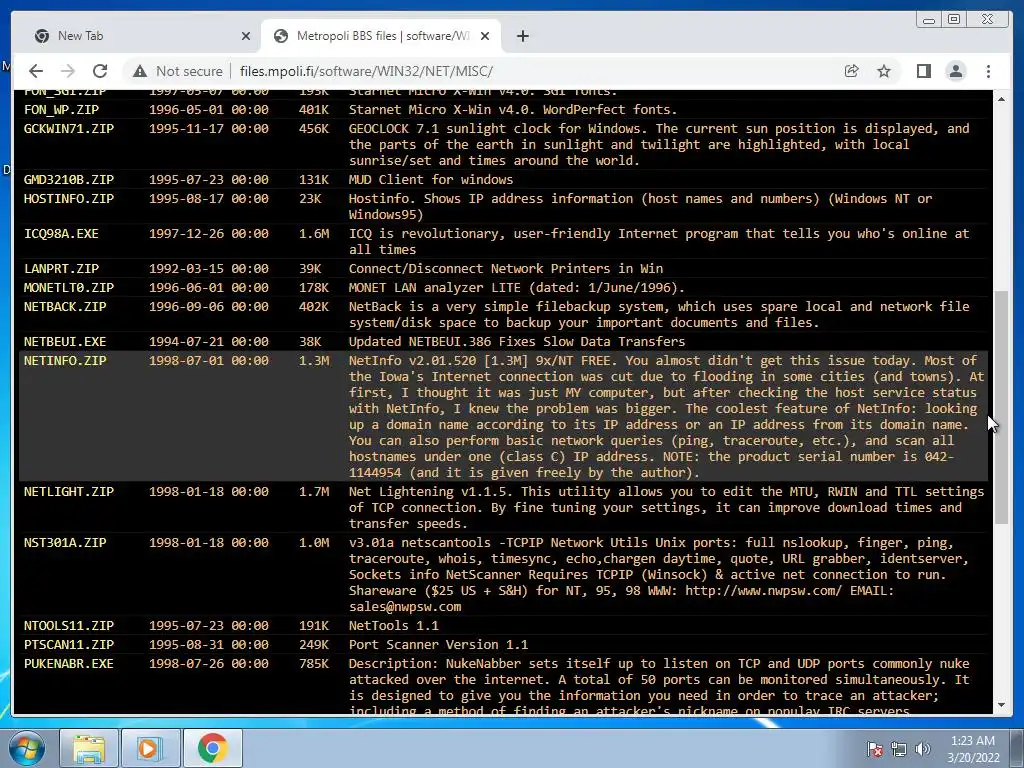Click the 'MUD Client for windows' description
Image resolution: width=1024 pixels, height=768 pixels.
[x=431, y=180]
